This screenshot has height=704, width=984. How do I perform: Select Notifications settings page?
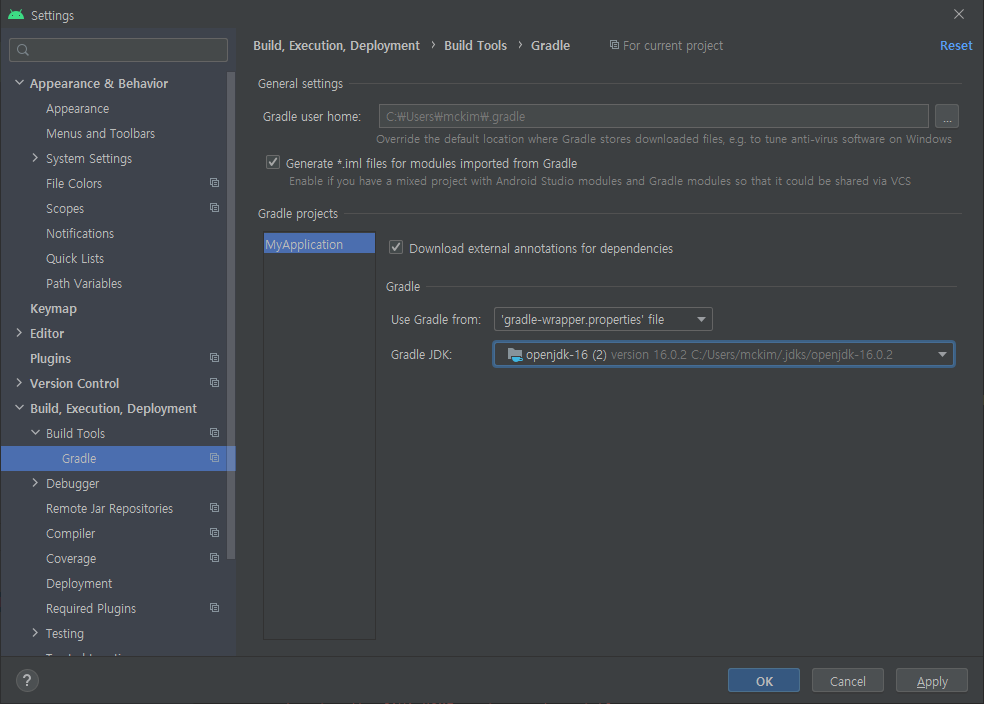(x=80, y=233)
